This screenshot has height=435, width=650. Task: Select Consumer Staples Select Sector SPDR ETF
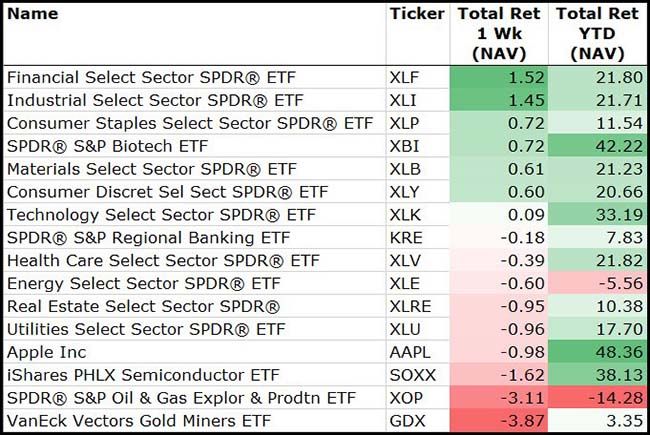189,121
